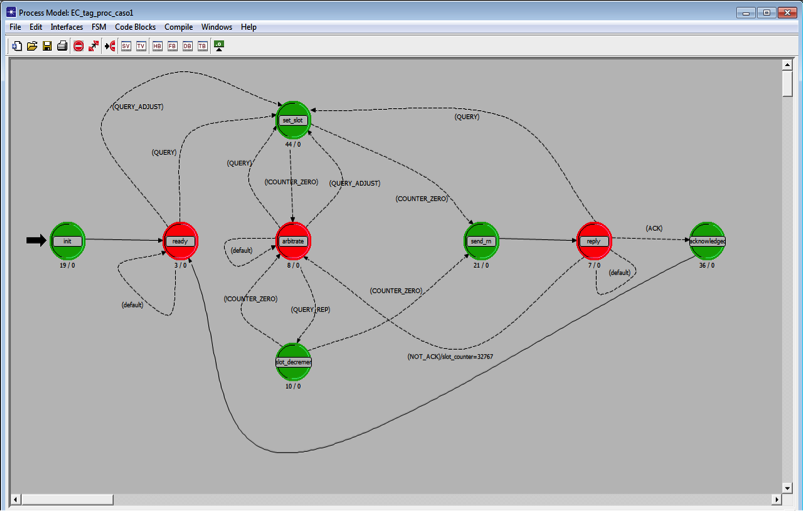803x511 pixels.
Task: Click the (default) label below the ready state
Action: [x=132, y=305]
